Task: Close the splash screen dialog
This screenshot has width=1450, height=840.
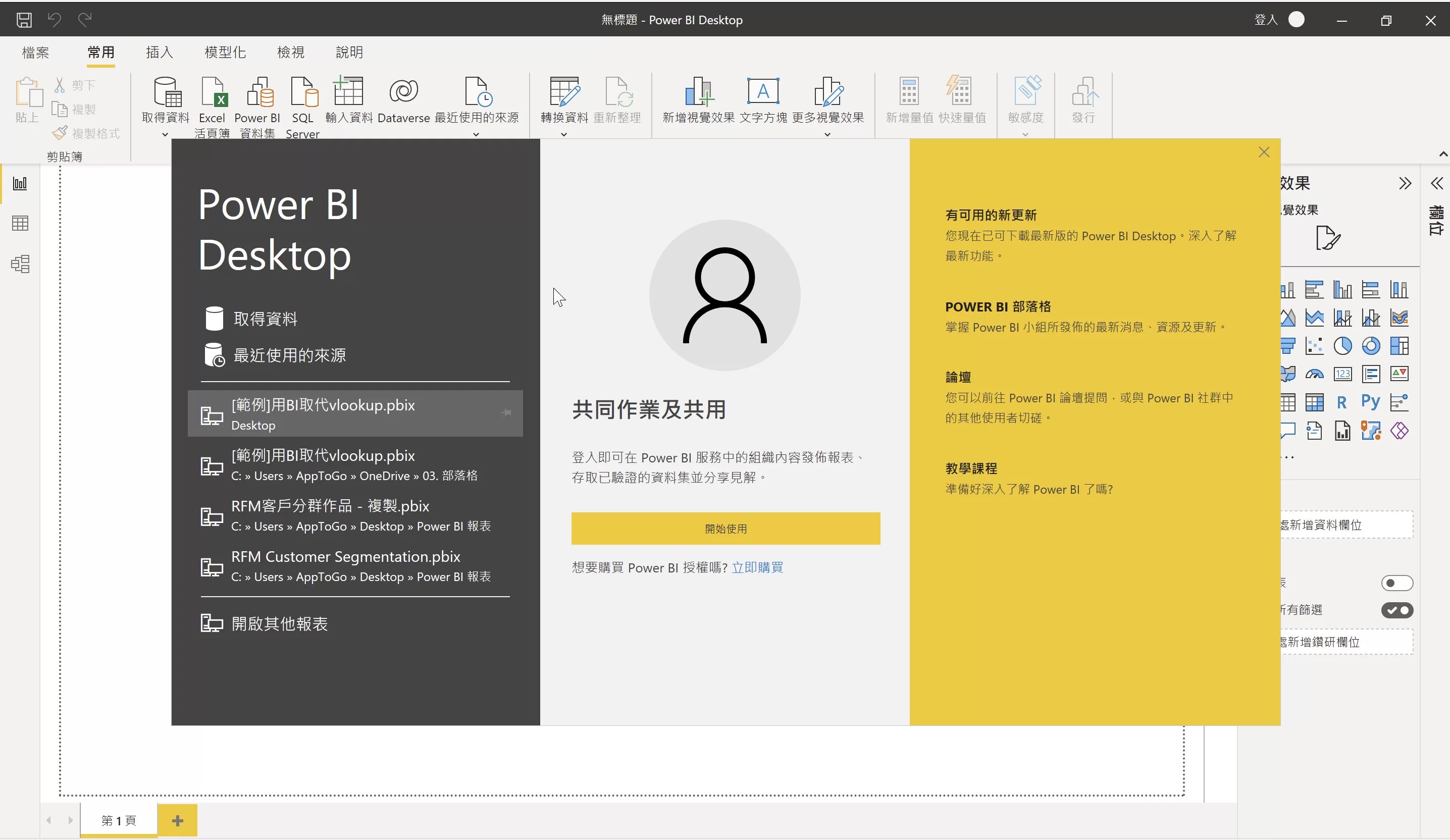Action: coord(1264,152)
